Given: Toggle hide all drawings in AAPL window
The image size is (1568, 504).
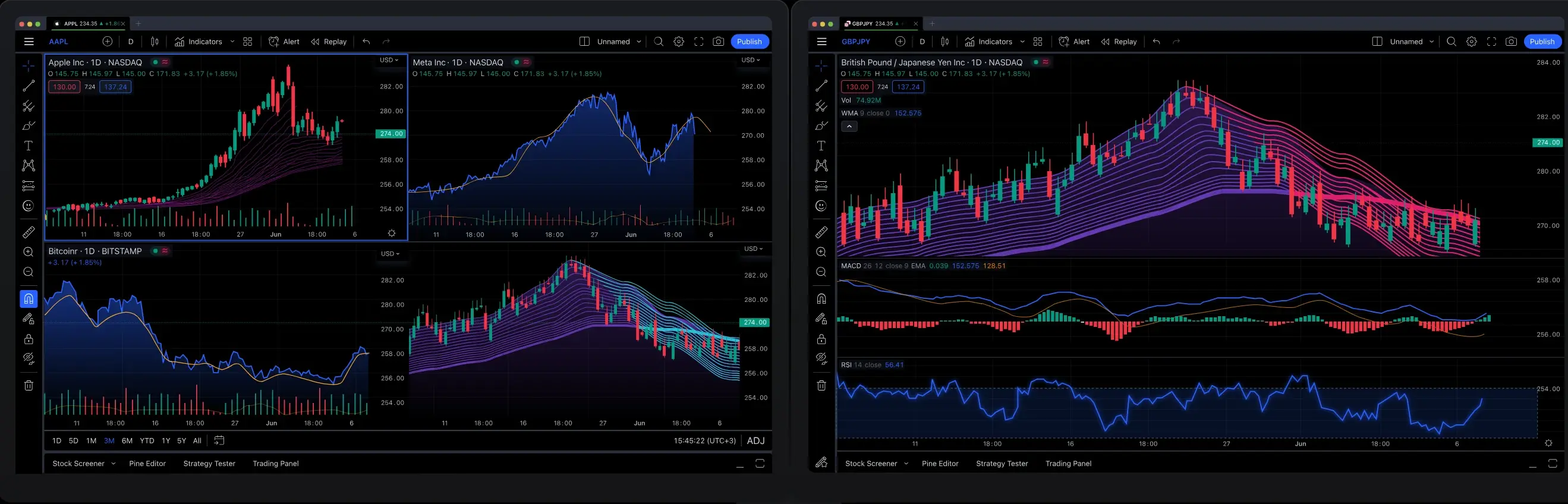Looking at the screenshot, I should 29,358.
